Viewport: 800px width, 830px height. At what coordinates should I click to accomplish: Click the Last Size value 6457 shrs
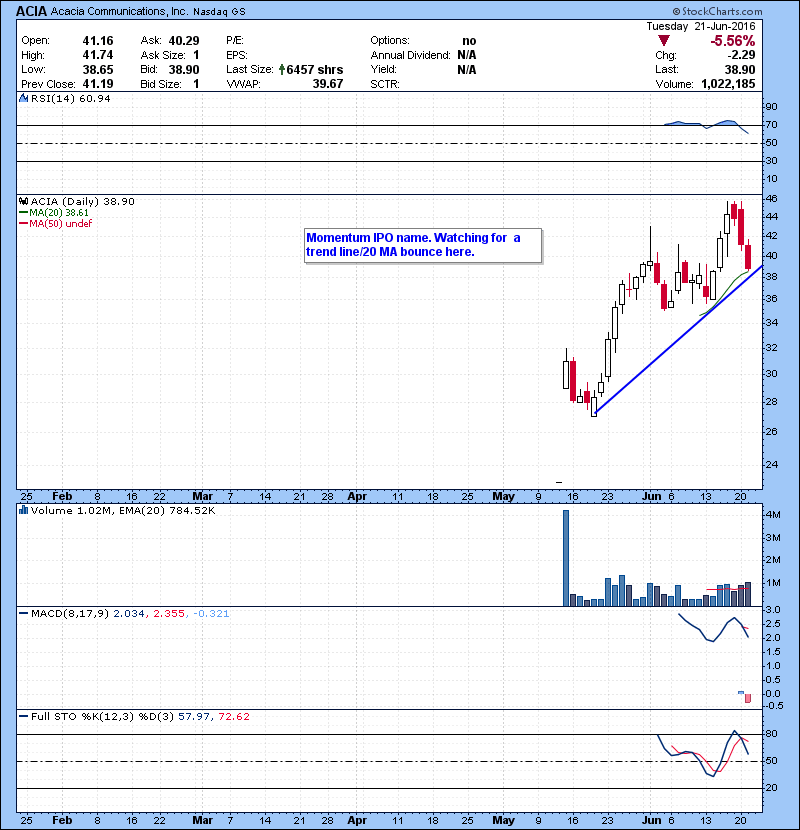click(314, 69)
